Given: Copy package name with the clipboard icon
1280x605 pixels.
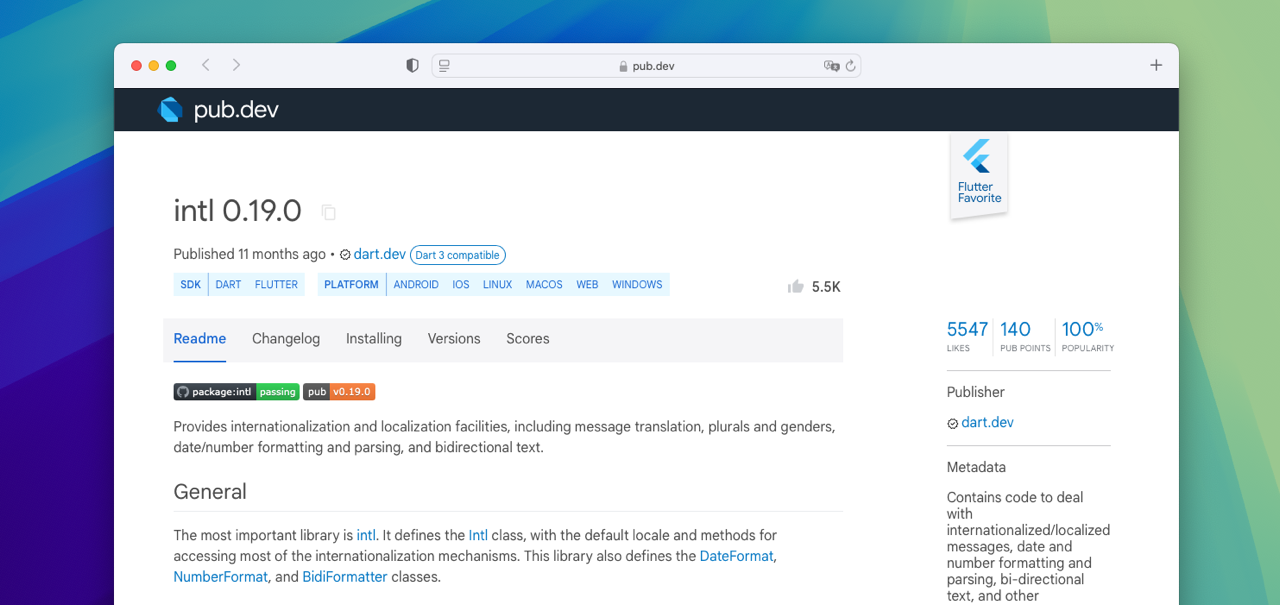Looking at the screenshot, I should click(328, 212).
